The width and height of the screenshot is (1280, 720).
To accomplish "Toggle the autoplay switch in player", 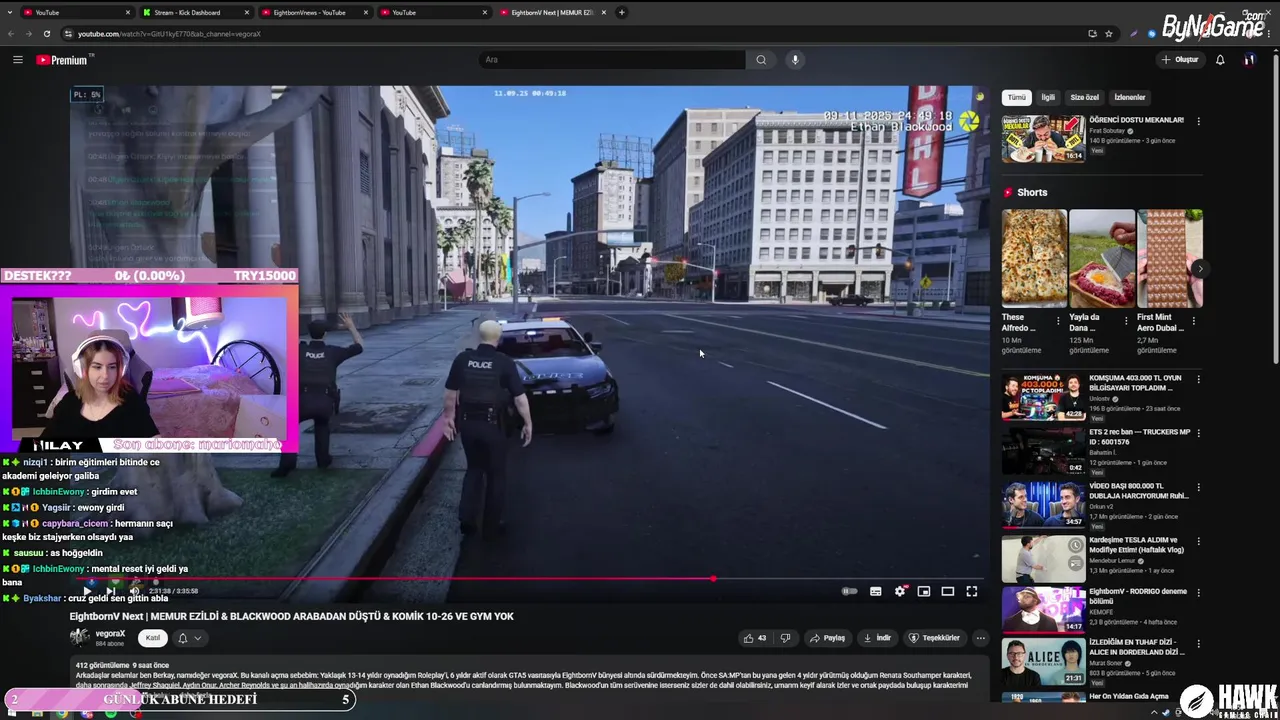I will [849, 591].
